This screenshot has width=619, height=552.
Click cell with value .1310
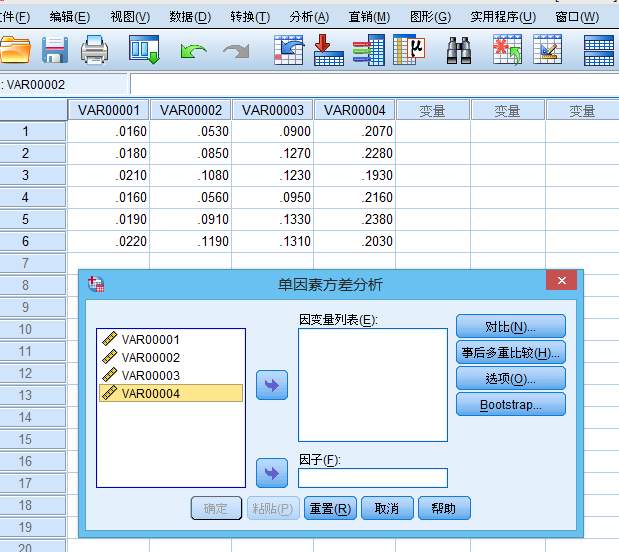[272, 241]
